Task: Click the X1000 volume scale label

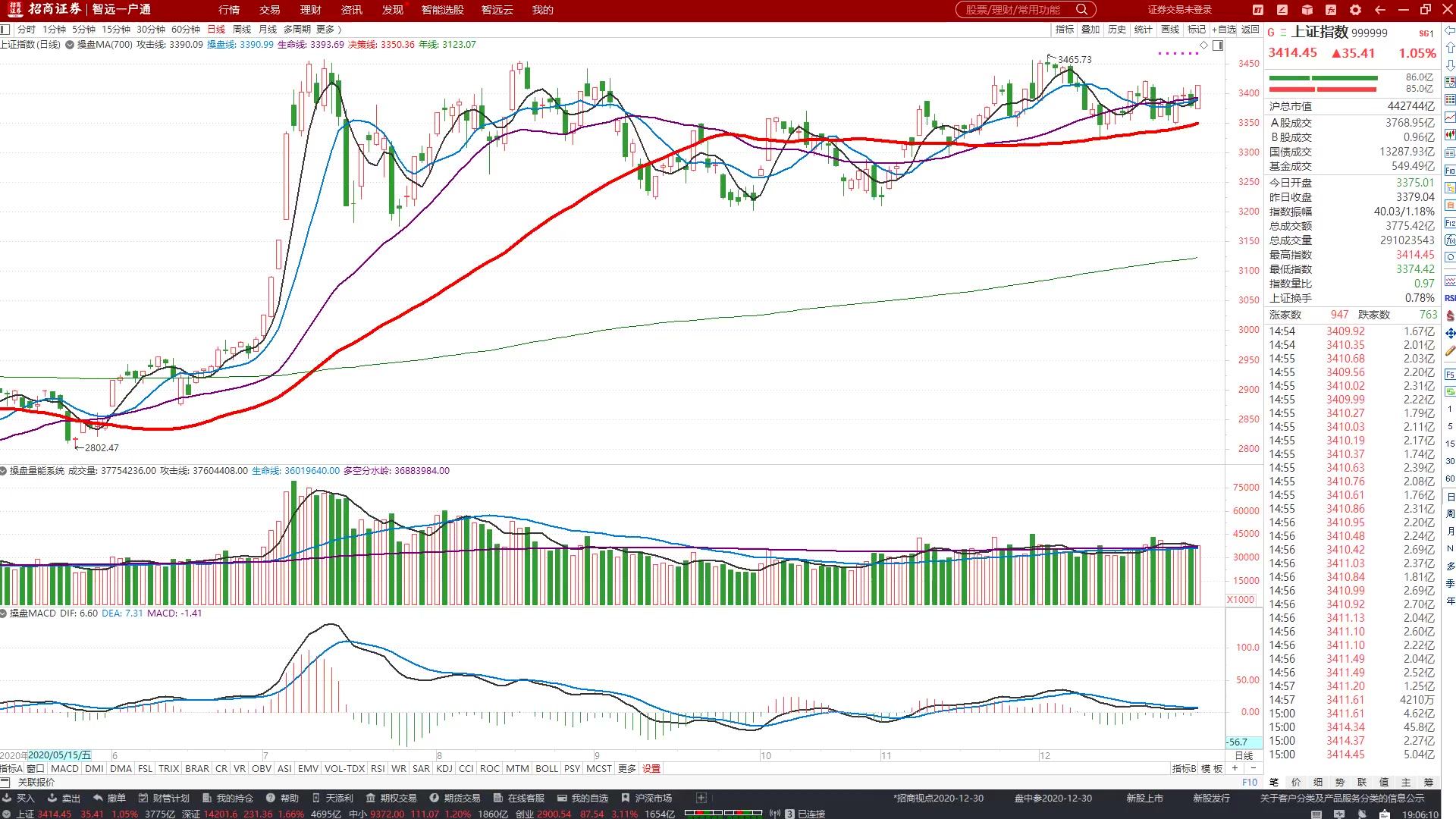Action: pyautogui.click(x=1241, y=599)
